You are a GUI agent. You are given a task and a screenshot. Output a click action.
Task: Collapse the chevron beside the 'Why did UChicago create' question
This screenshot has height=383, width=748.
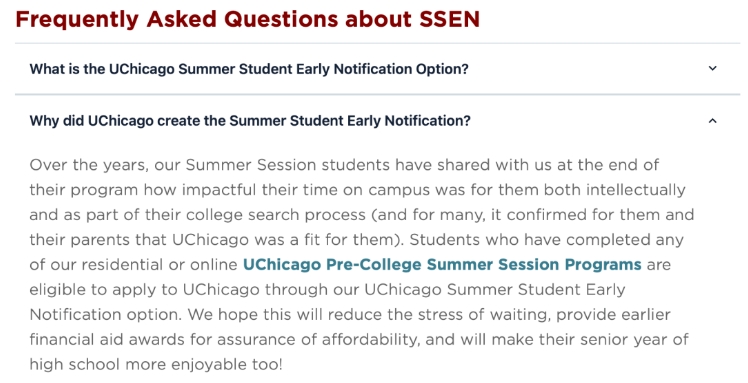[x=712, y=121]
